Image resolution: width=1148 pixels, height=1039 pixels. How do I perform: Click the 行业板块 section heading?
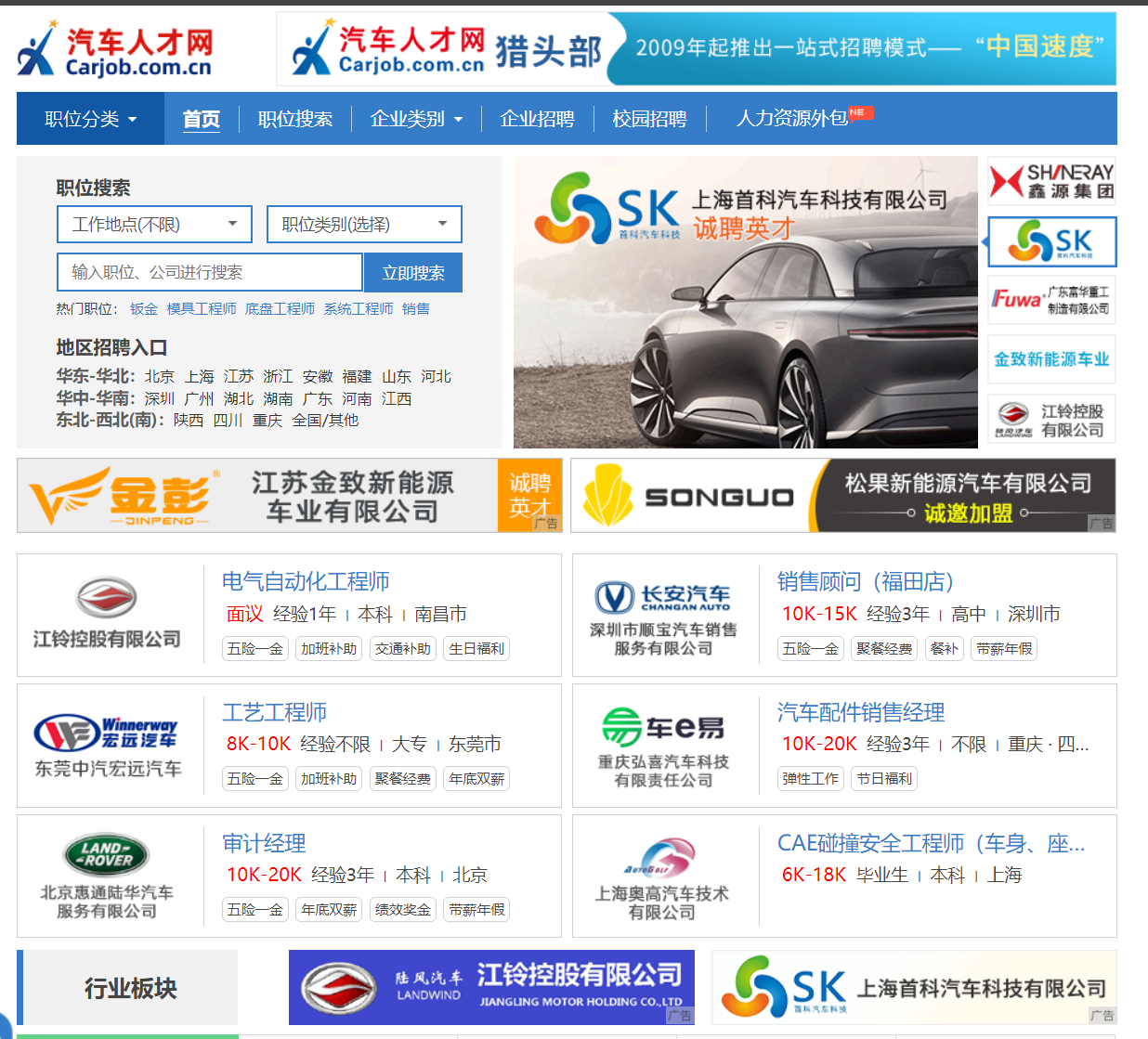coord(130,988)
